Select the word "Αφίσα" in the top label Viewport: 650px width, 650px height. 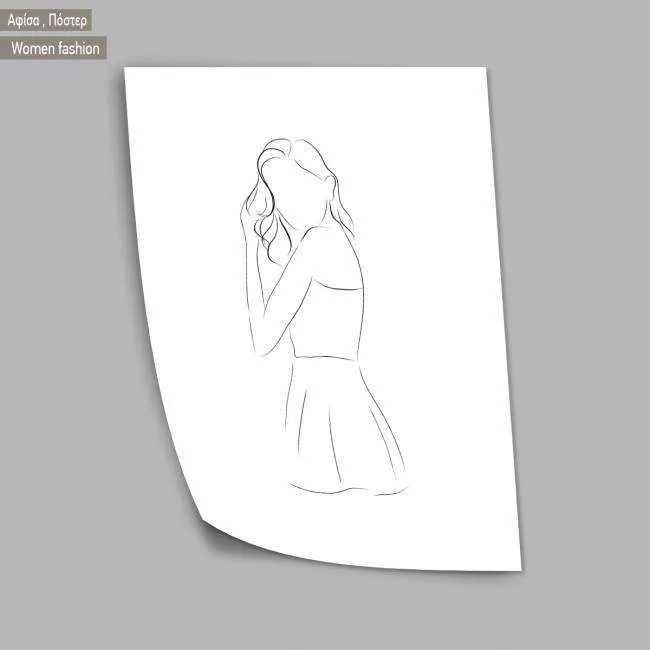(25, 20)
